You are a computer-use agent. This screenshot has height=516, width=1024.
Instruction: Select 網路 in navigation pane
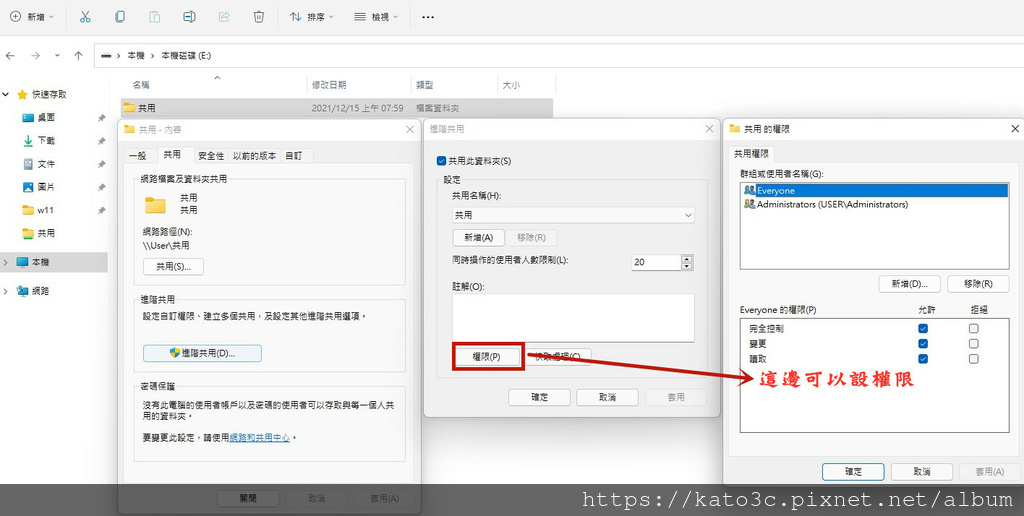(x=40, y=291)
